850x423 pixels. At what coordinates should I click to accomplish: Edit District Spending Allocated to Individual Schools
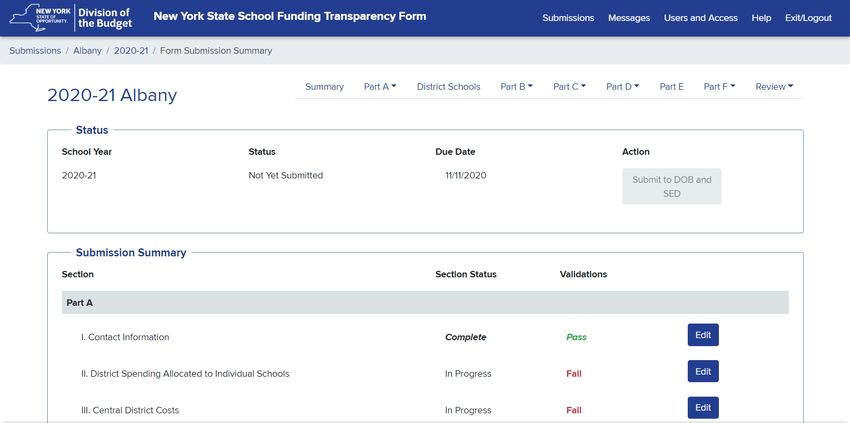pyautogui.click(x=703, y=371)
